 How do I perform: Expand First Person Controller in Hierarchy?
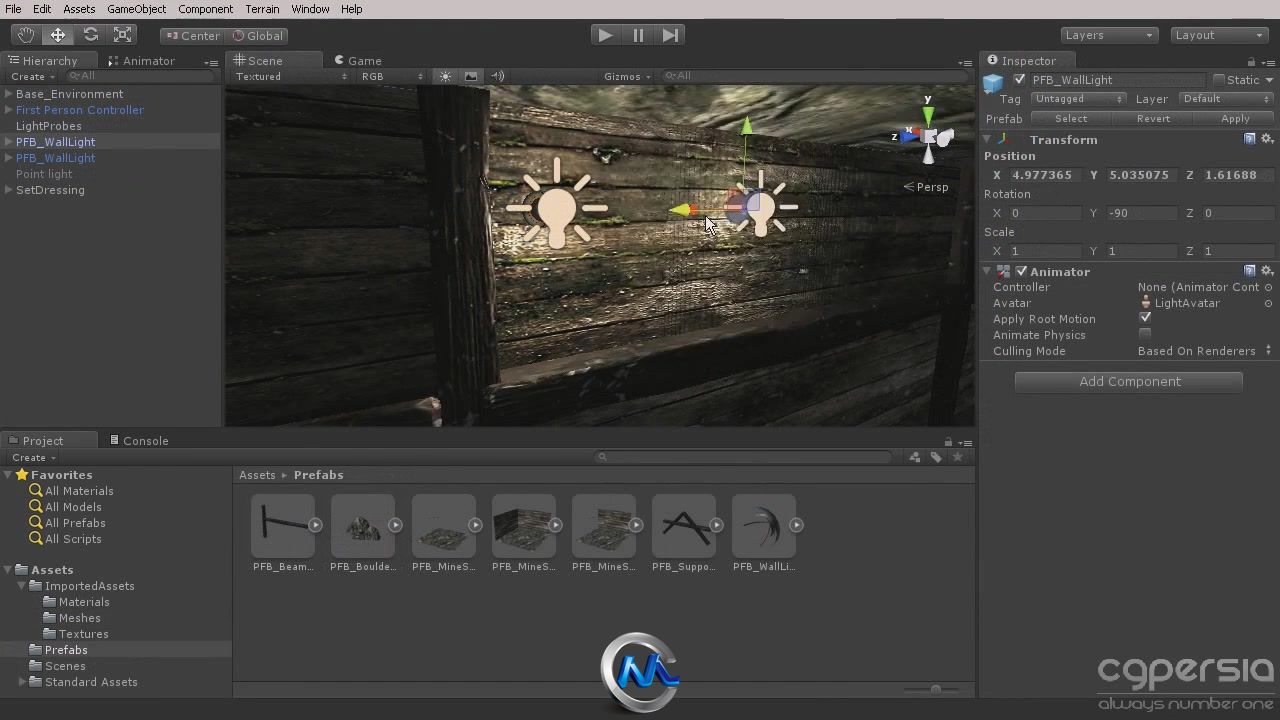pos(8,110)
